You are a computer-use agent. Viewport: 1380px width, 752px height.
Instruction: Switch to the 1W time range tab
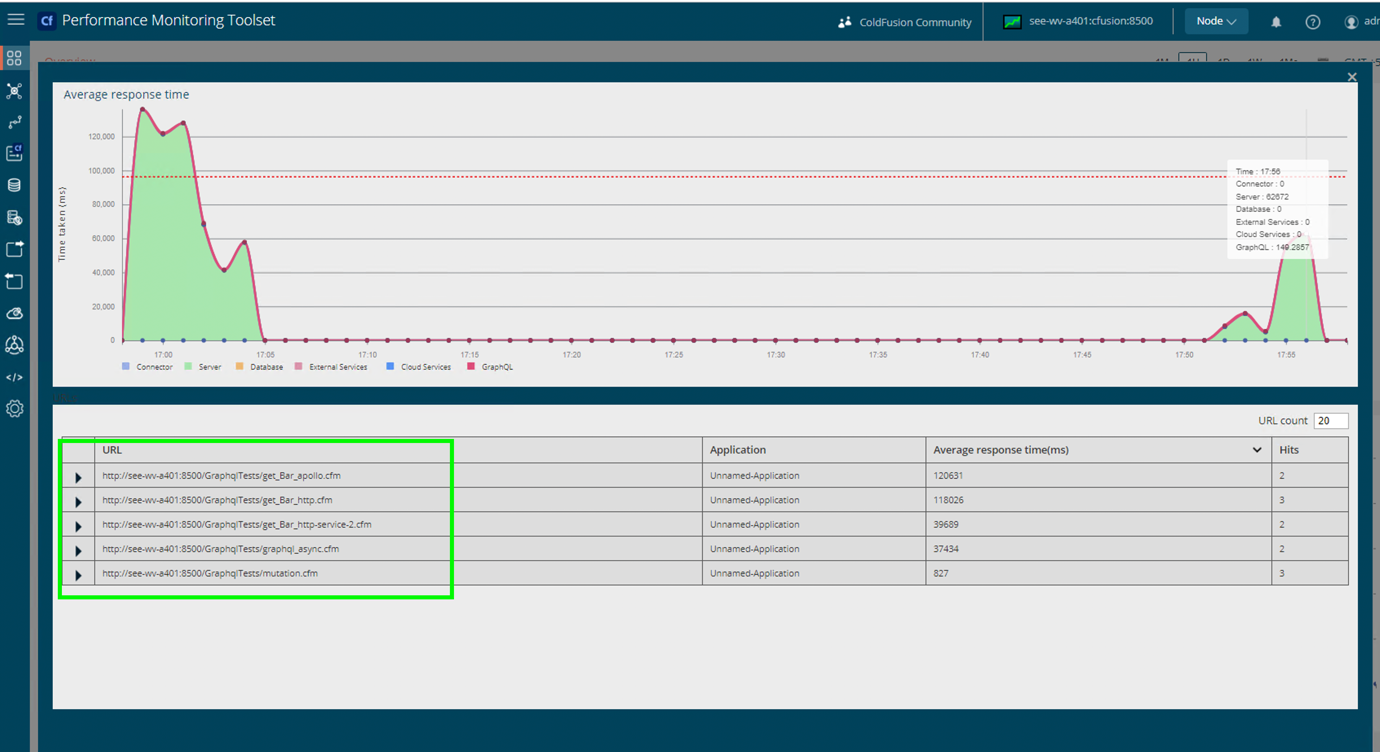coord(1252,60)
